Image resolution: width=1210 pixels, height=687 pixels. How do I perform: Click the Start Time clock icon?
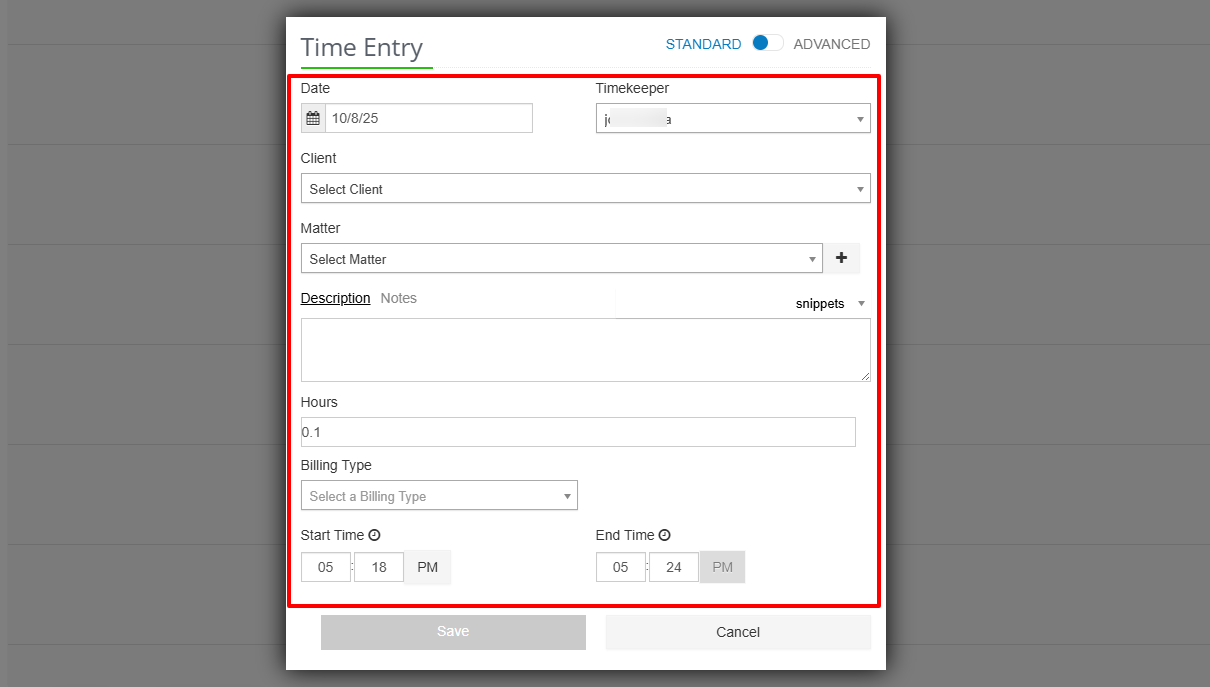[373, 535]
